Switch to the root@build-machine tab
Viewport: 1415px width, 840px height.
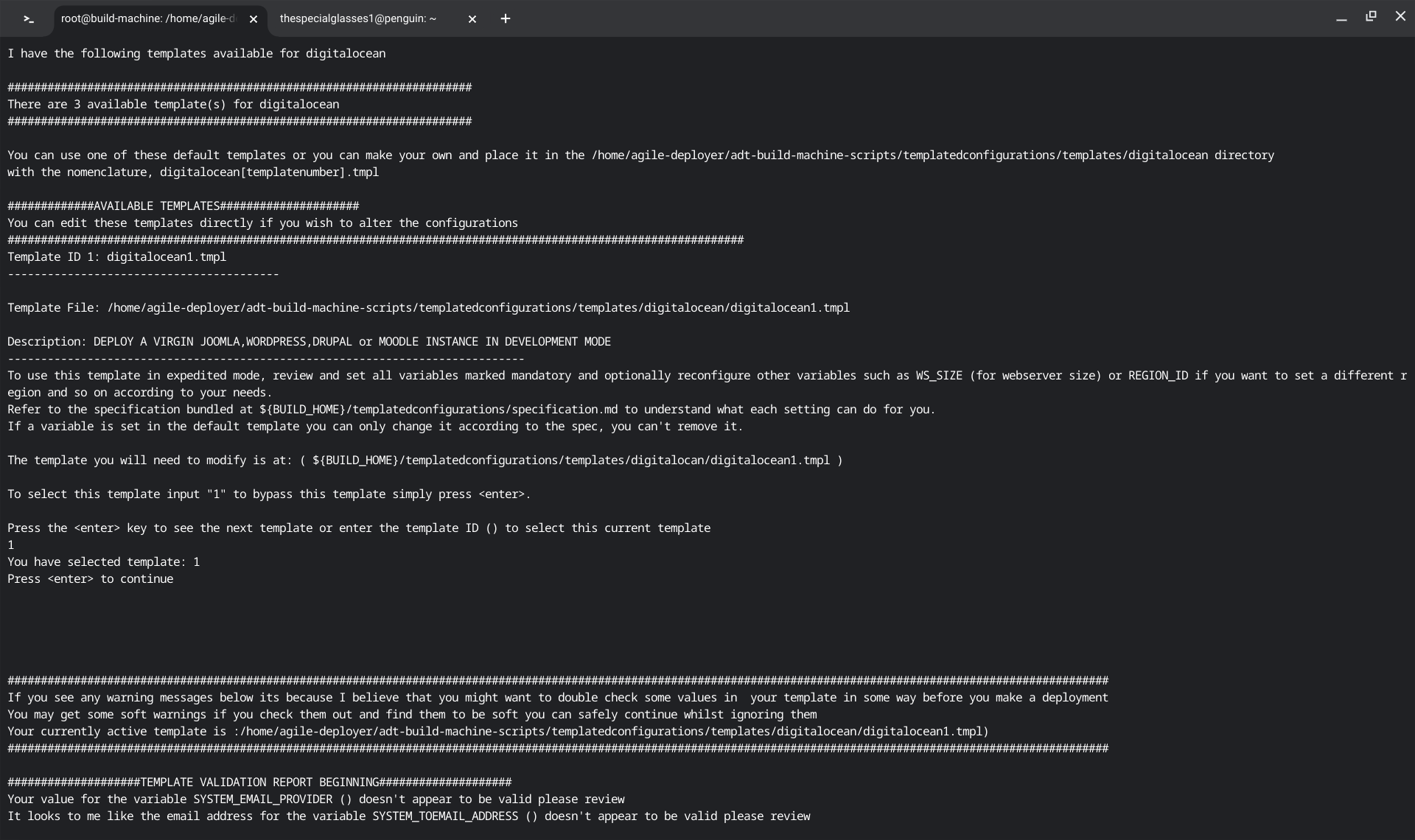coord(147,19)
